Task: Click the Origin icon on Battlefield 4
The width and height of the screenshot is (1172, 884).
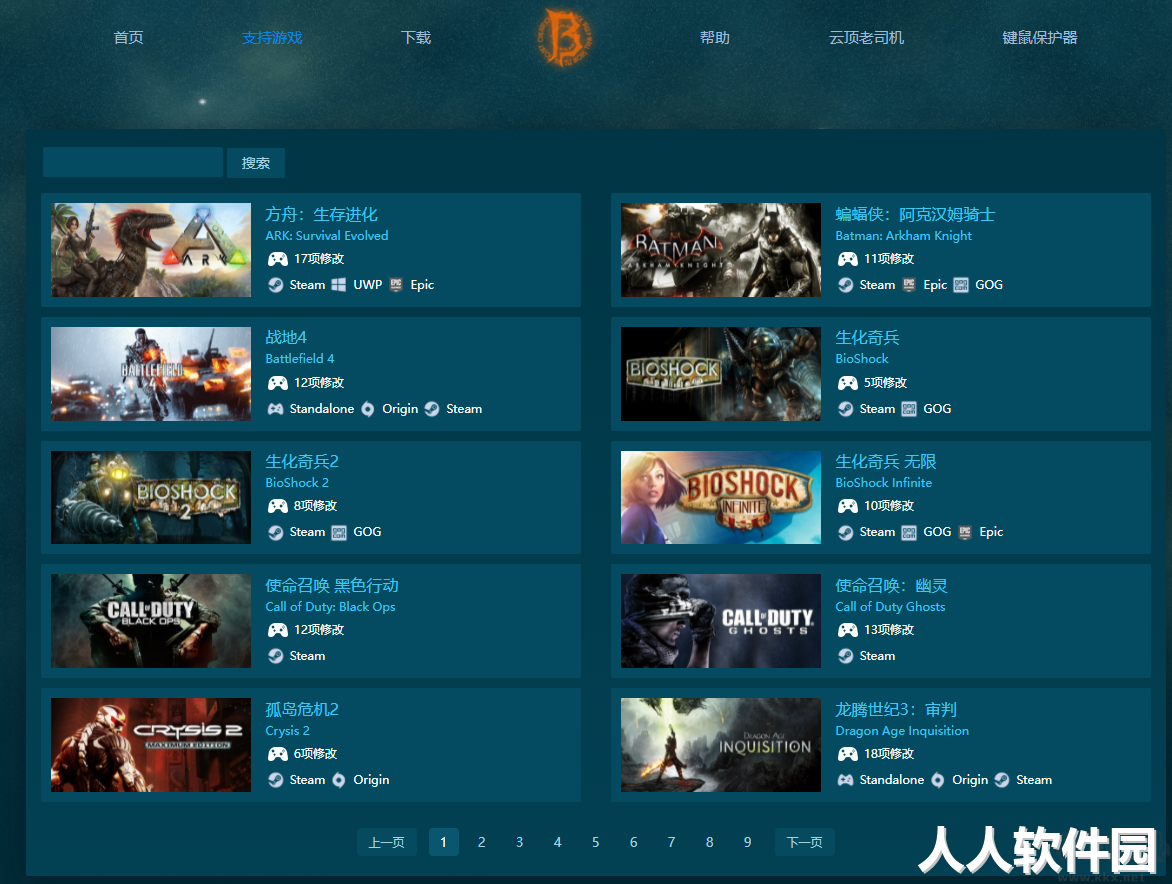Action: [x=368, y=409]
